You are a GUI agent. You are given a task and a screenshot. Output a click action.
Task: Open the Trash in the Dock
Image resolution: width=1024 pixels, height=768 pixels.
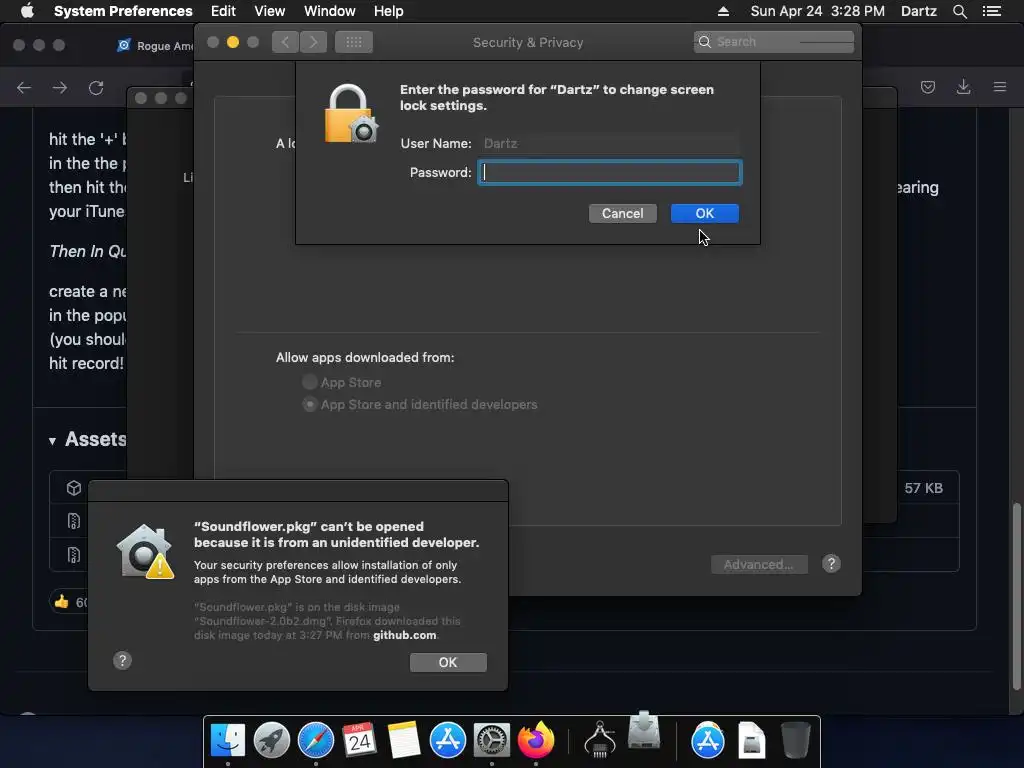795,740
